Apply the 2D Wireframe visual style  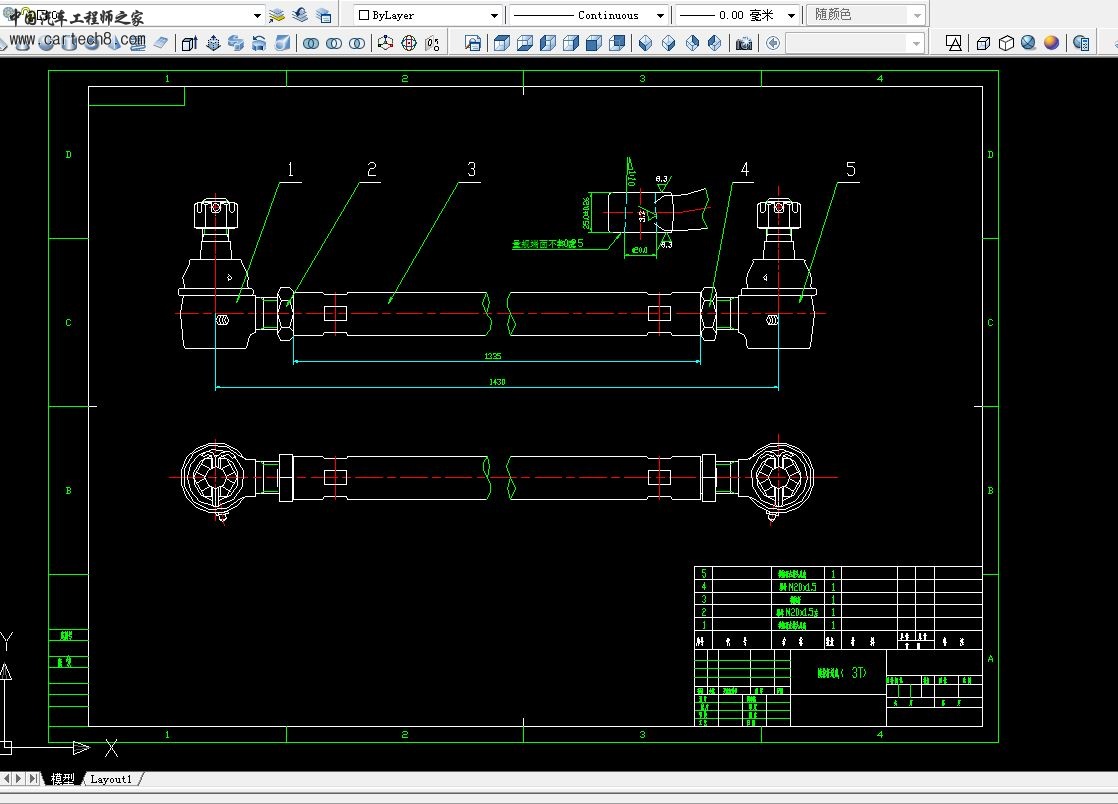tap(954, 43)
